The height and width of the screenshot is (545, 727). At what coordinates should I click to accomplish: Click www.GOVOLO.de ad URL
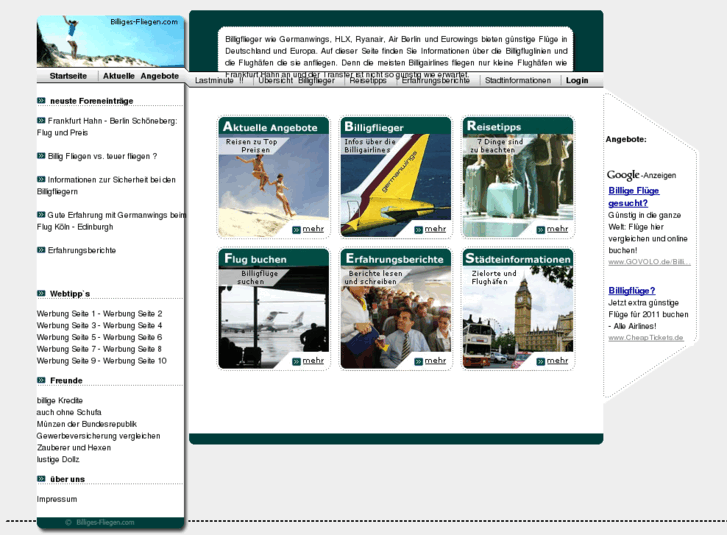pos(649,262)
